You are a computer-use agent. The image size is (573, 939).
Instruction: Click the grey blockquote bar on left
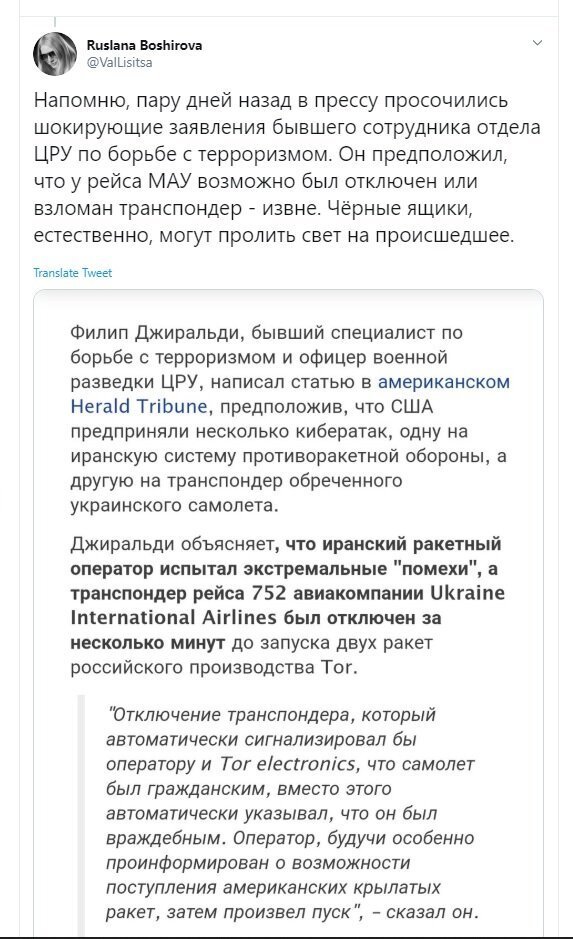(82, 814)
